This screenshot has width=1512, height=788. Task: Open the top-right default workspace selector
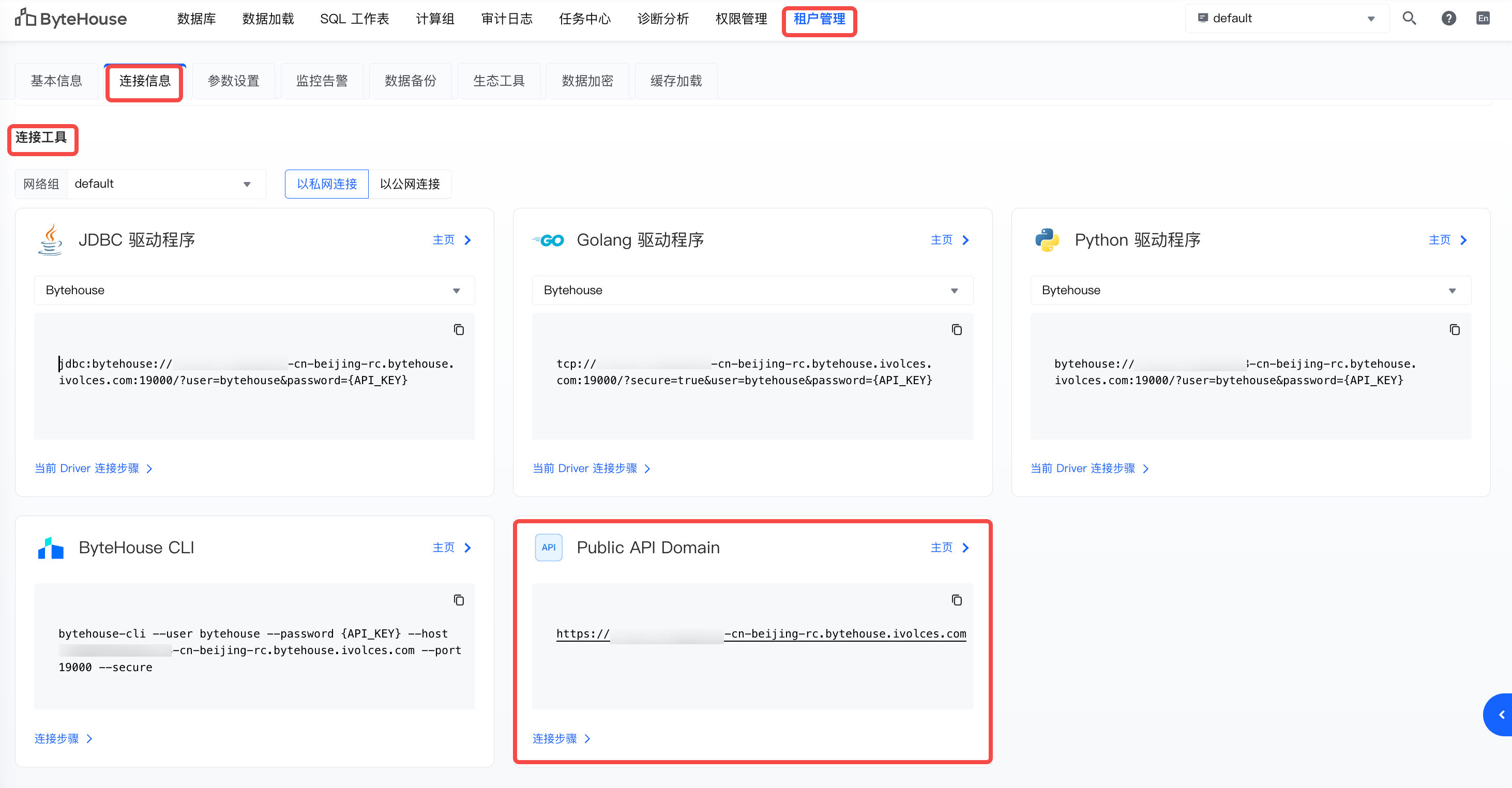[1286, 18]
